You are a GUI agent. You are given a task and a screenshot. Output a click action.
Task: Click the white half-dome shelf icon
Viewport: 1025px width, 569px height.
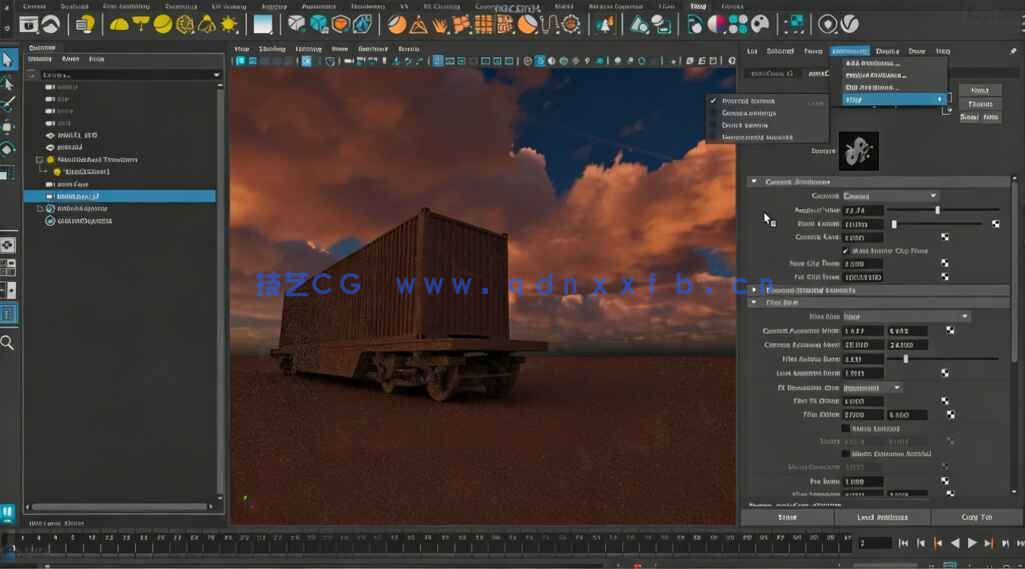(x=51, y=25)
